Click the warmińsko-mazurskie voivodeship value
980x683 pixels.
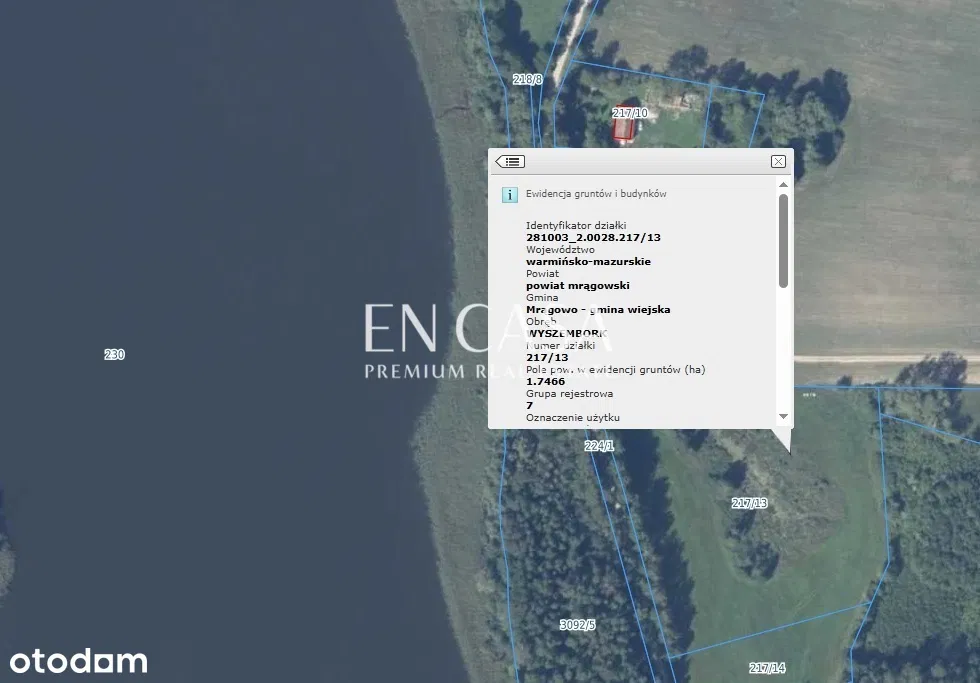pos(588,261)
